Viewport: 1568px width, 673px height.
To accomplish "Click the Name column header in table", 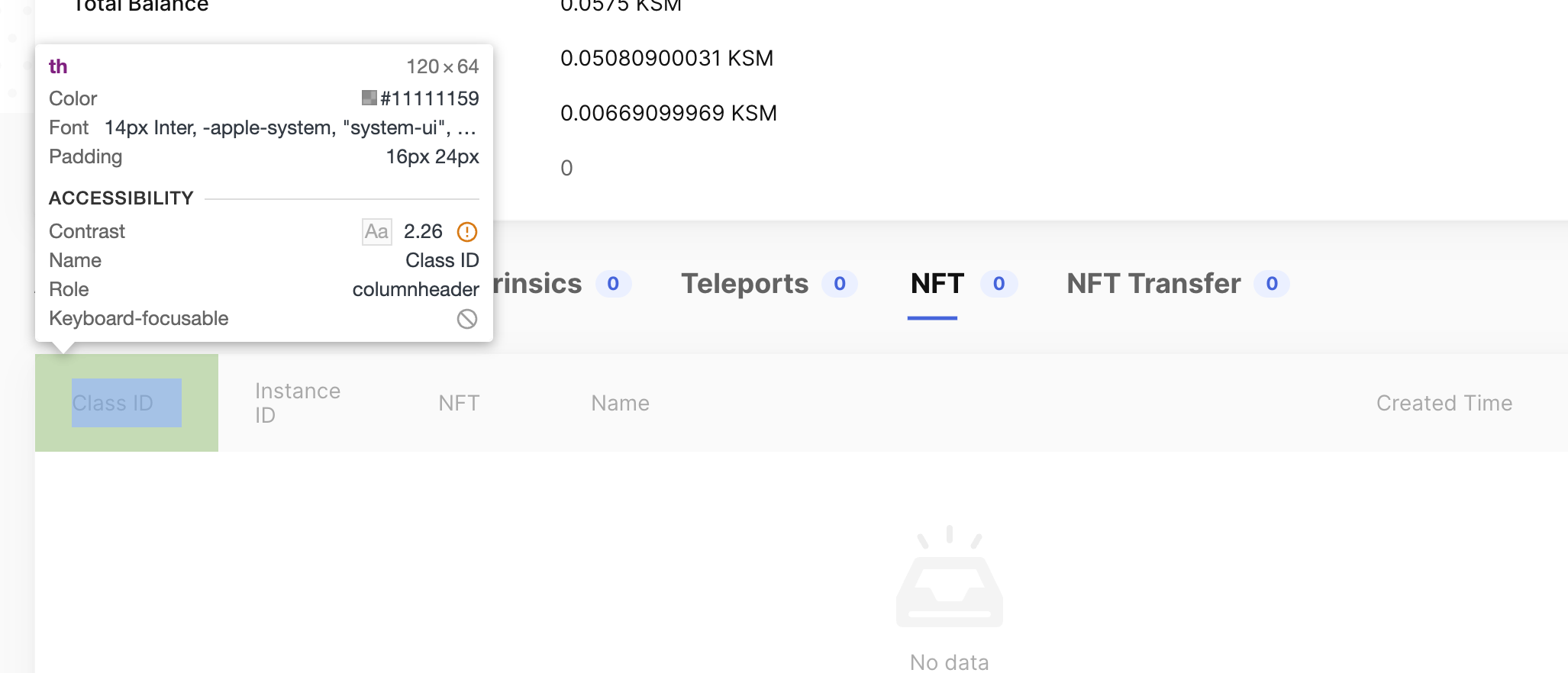I will pos(620,403).
